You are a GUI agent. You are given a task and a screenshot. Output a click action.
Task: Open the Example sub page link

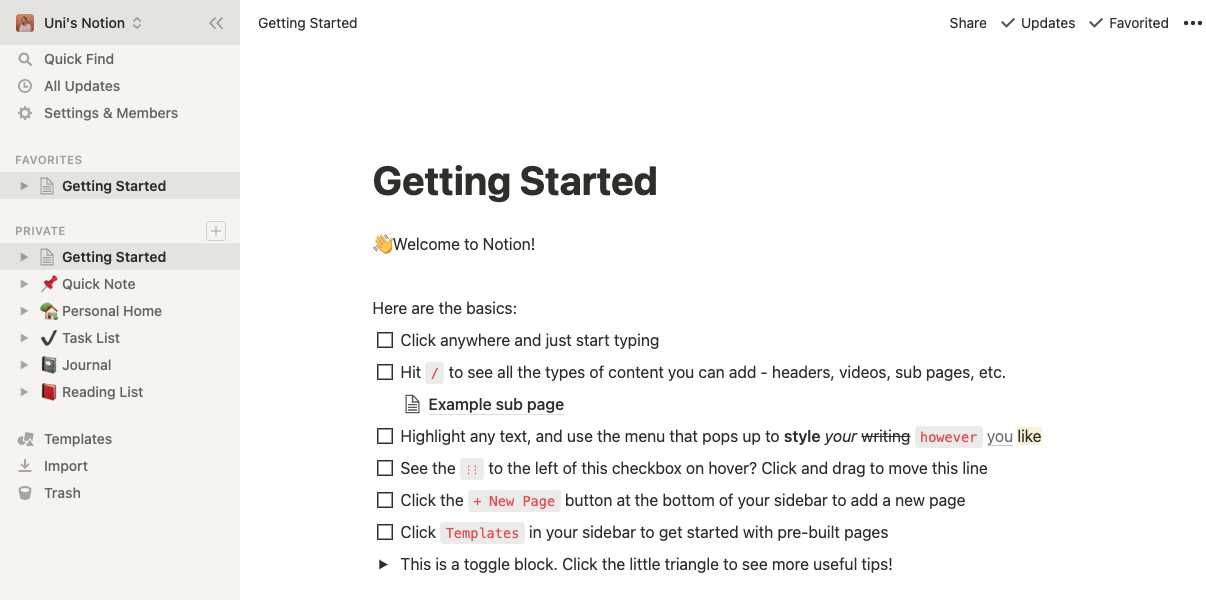pos(495,404)
